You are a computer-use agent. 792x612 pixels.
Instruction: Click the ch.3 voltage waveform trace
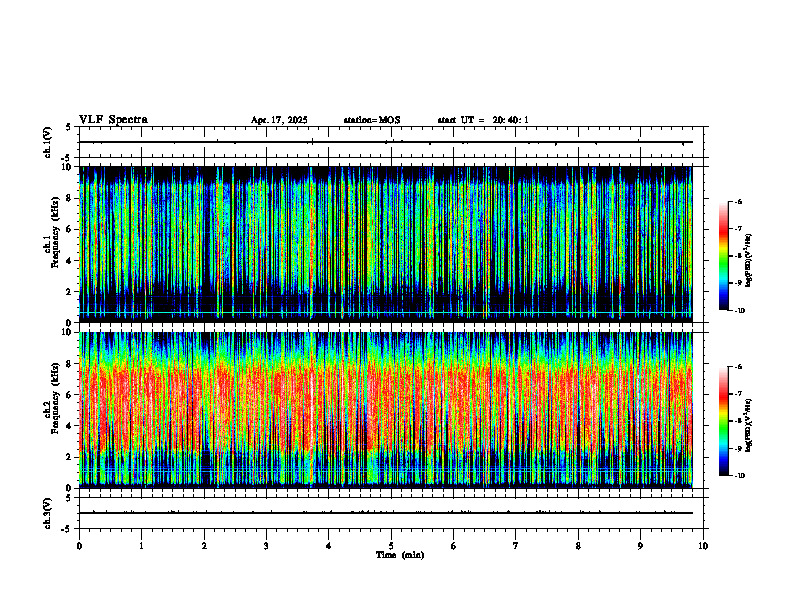[x=386, y=513]
